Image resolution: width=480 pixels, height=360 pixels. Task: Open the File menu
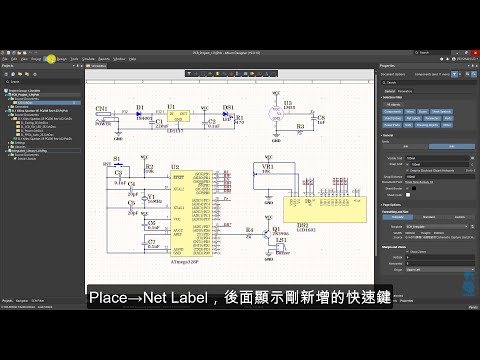point(5,59)
